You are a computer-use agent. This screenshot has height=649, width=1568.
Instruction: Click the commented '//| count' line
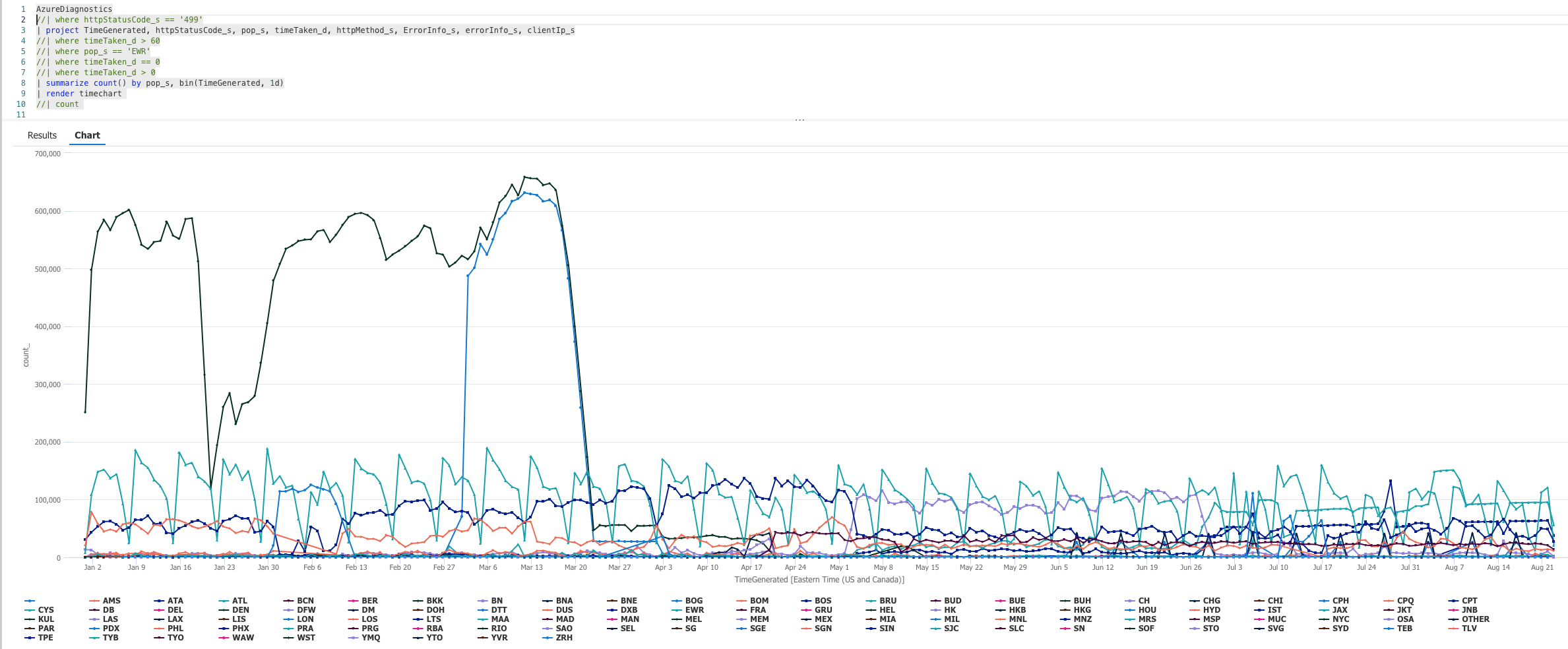tap(57, 104)
